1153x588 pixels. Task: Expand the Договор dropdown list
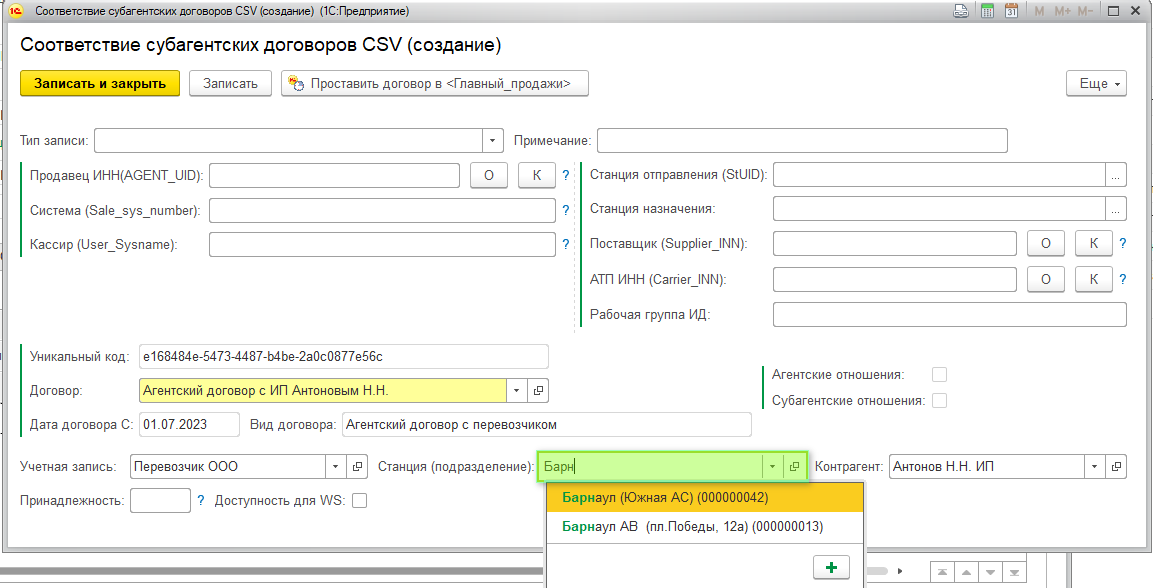pyautogui.click(x=517, y=390)
